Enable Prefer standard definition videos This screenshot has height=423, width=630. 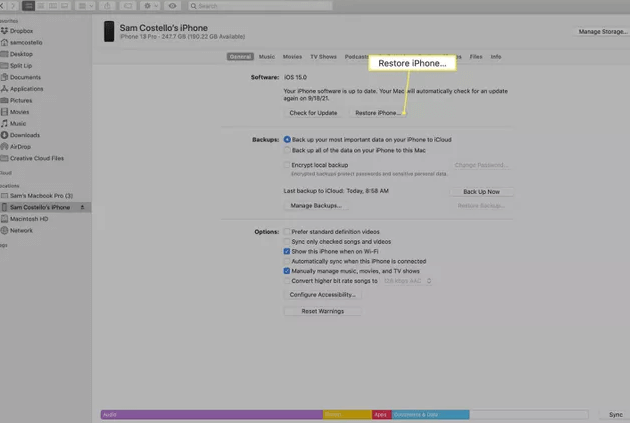pos(286,232)
